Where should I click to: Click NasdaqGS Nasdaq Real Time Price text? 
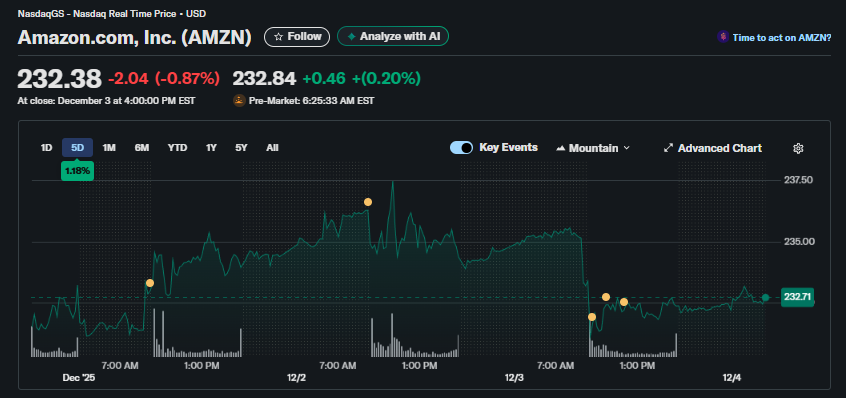click(112, 13)
